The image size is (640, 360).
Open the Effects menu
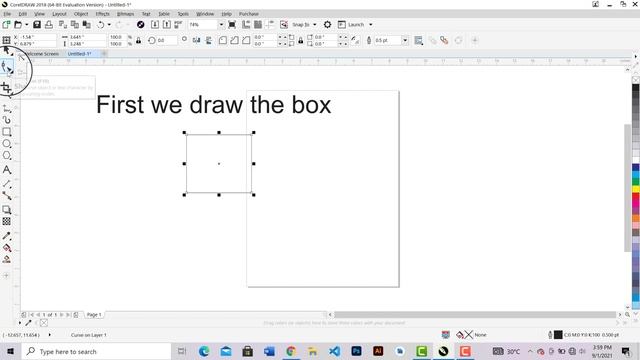click(x=102, y=14)
